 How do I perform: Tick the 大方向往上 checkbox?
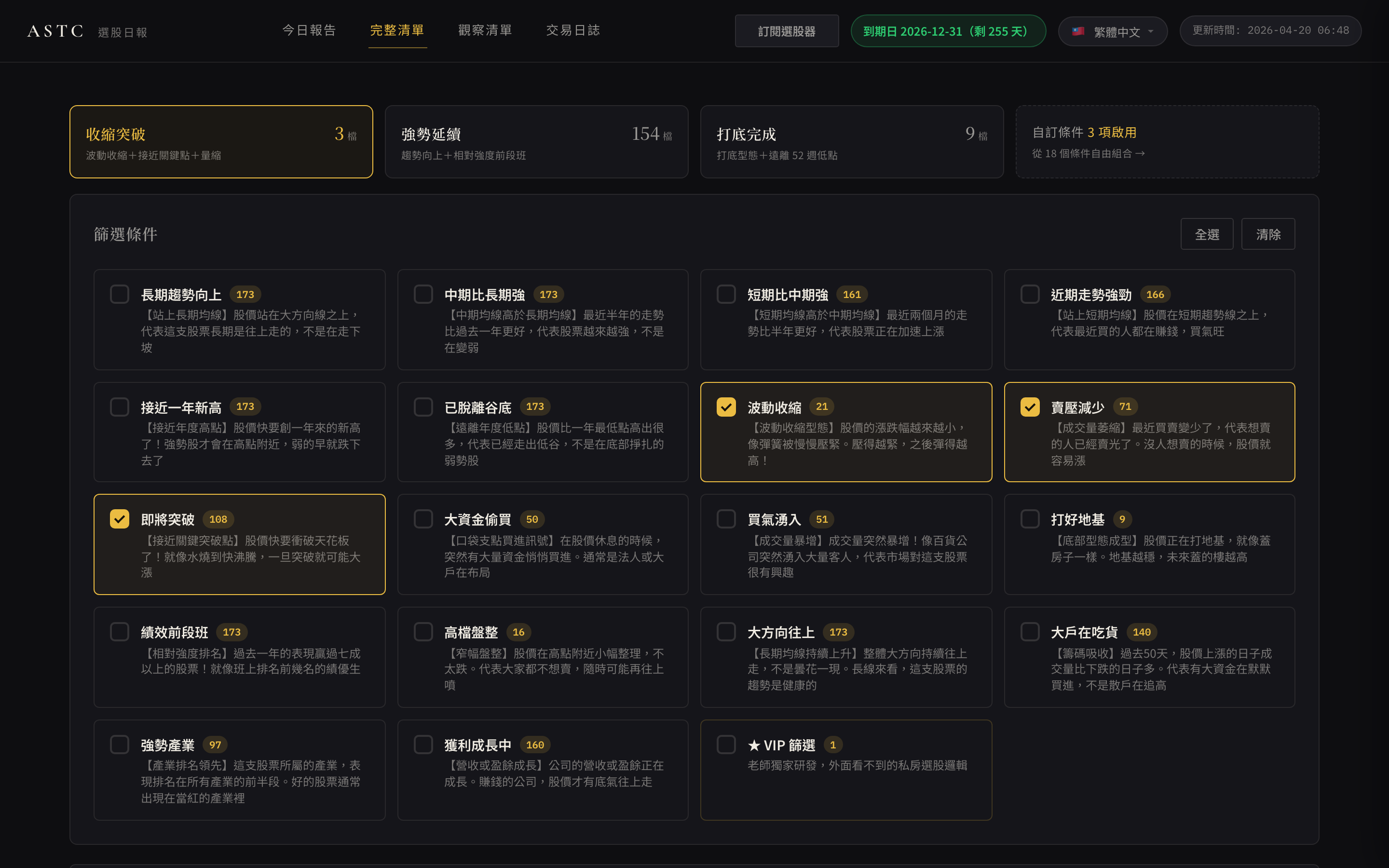726,632
